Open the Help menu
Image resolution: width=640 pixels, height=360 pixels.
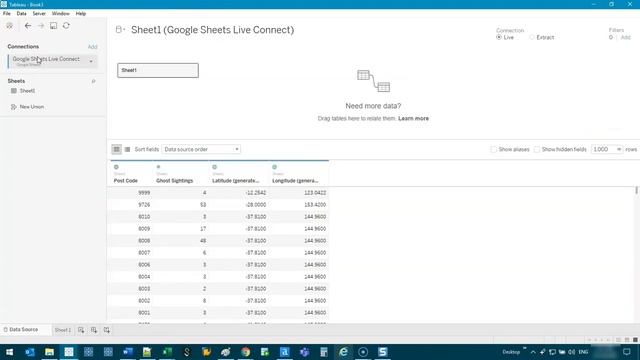pyautogui.click(x=81, y=13)
